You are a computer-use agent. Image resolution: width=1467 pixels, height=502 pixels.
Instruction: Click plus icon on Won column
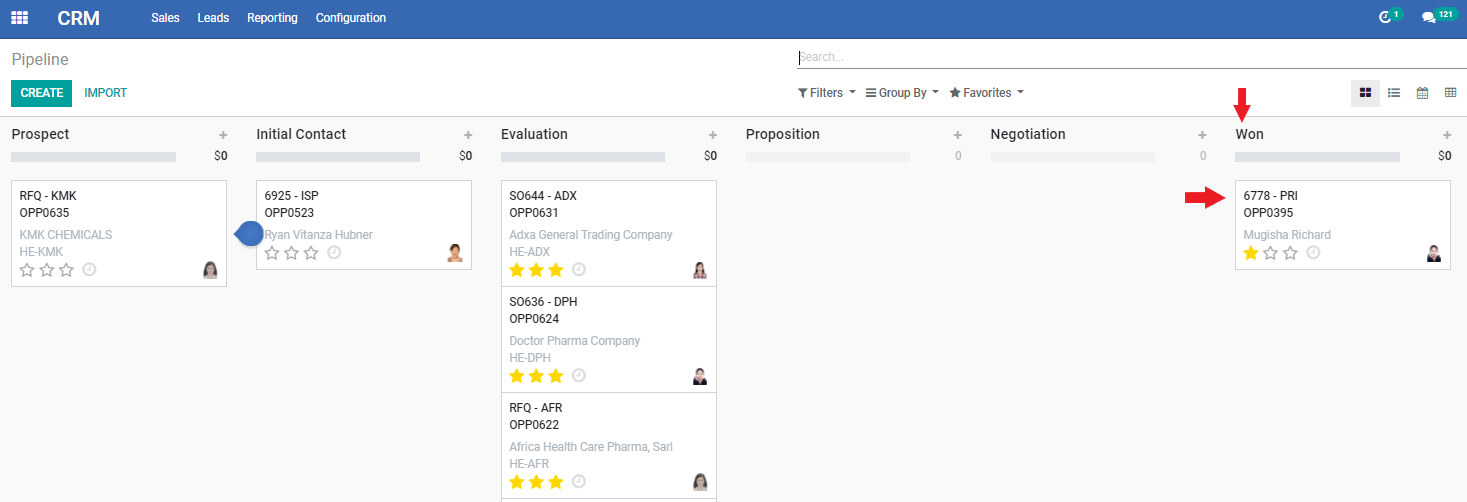point(1447,135)
